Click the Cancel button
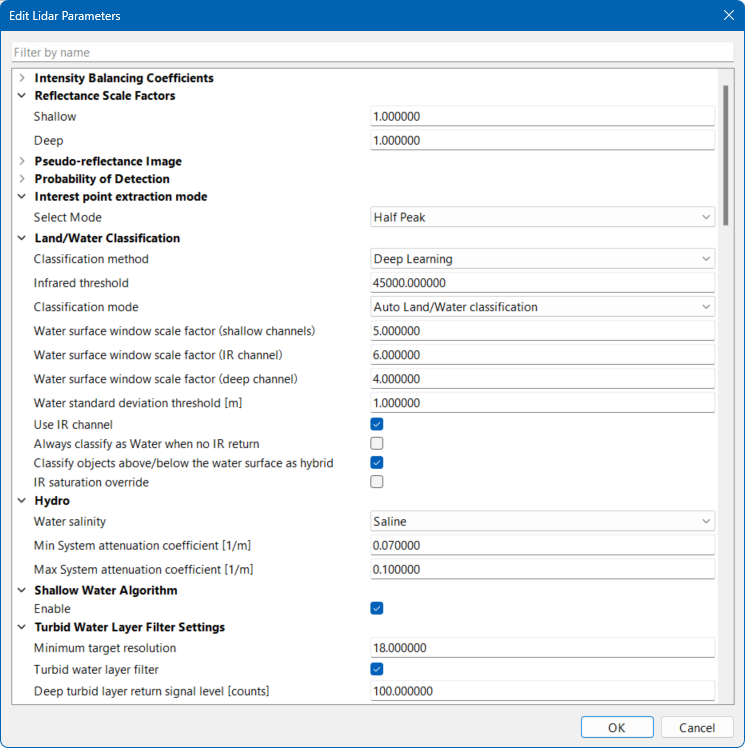Viewport: 745px width, 748px height. [x=697, y=728]
